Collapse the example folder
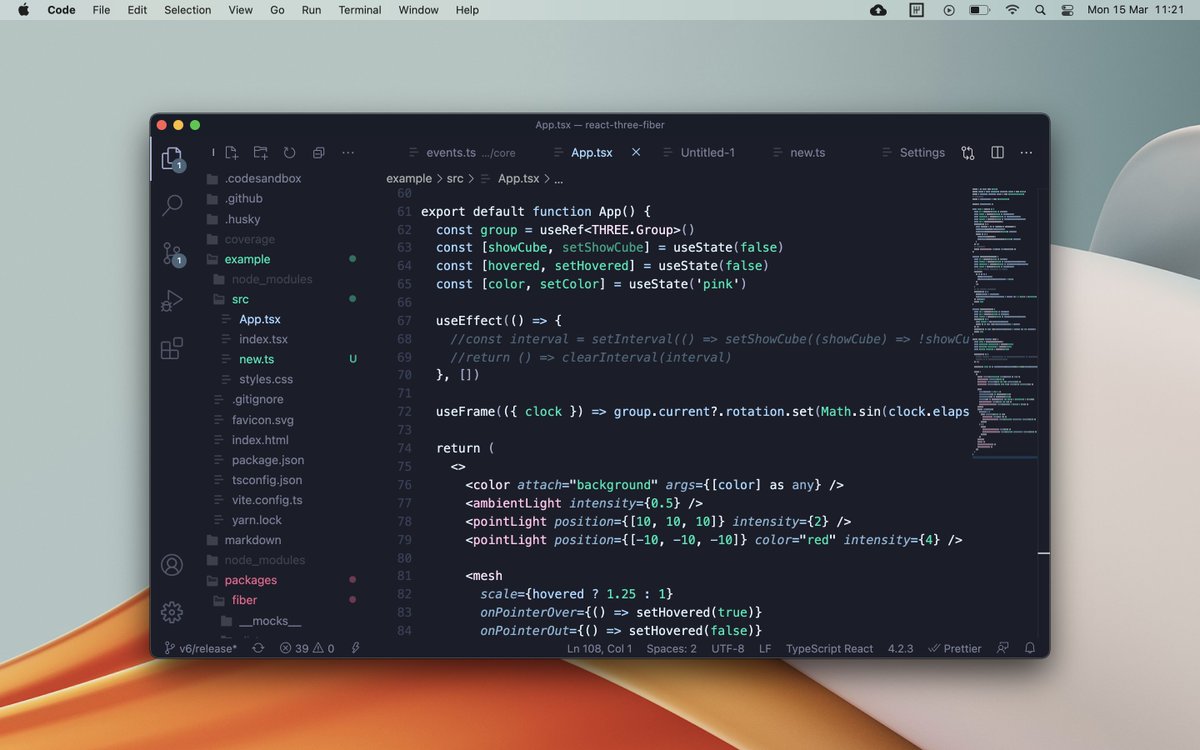The height and width of the screenshot is (750, 1200). click(x=247, y=259)
